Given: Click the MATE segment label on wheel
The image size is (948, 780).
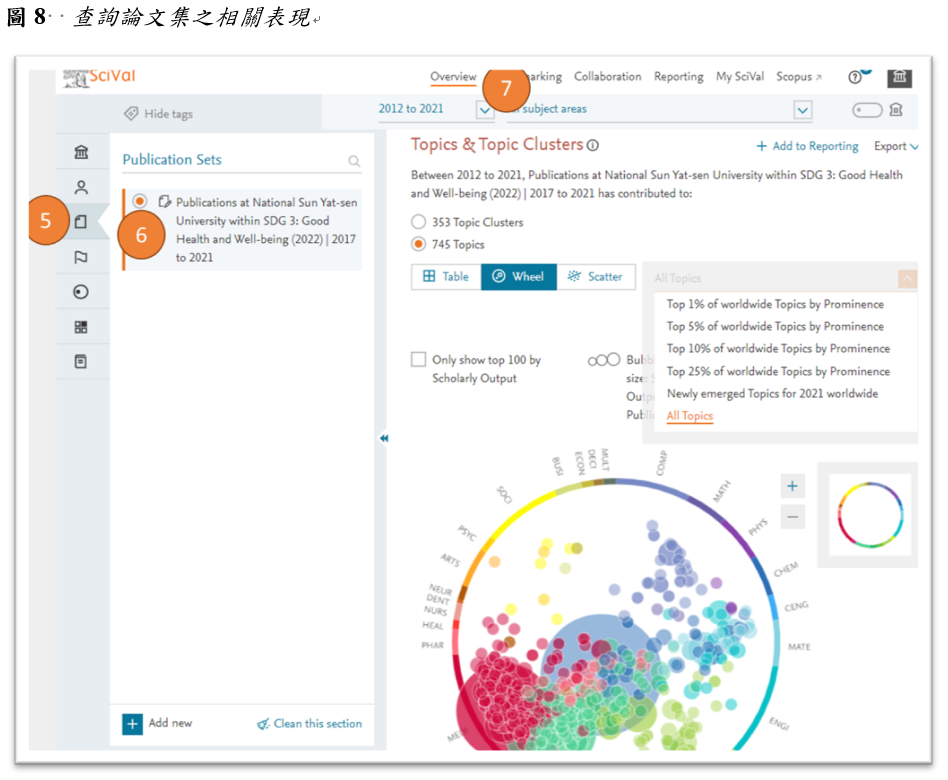Looking at the screenshot, I should pos(799,647).
